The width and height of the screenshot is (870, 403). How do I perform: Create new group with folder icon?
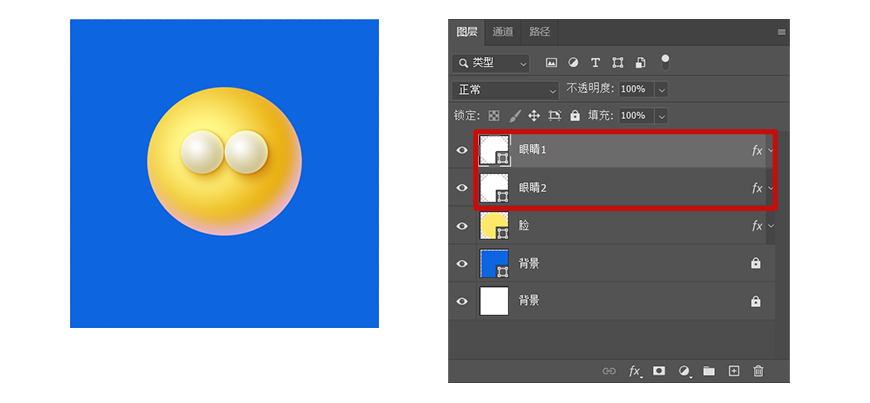[x=708, y=371]
